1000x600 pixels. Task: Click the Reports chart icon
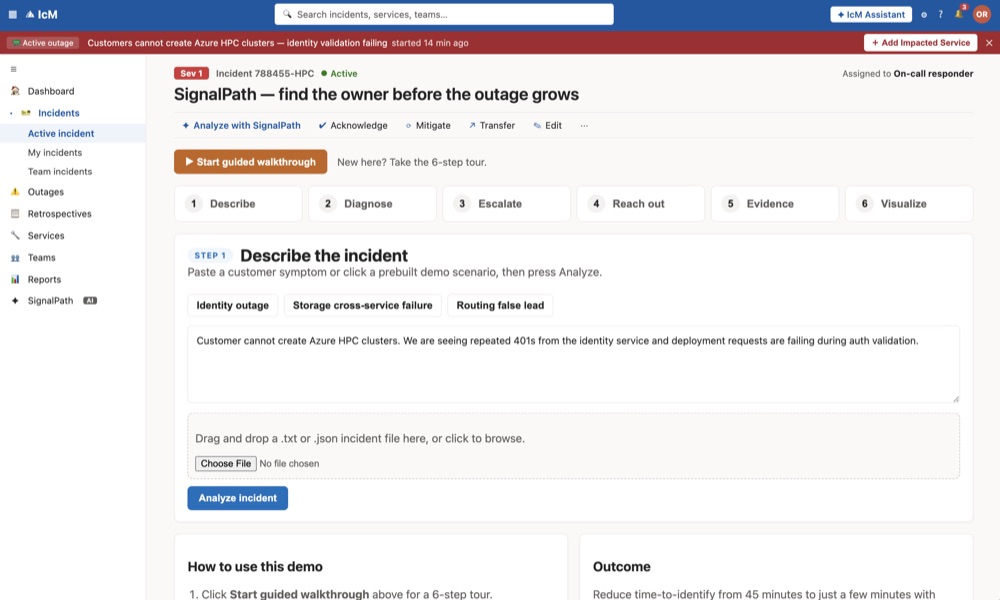[x=15, y=279]
